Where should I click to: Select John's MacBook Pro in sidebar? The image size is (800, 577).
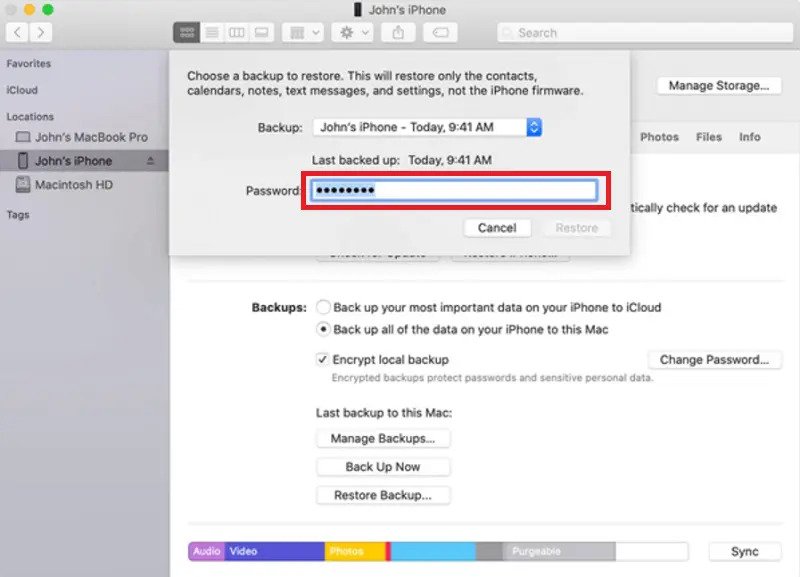(84, 137)
